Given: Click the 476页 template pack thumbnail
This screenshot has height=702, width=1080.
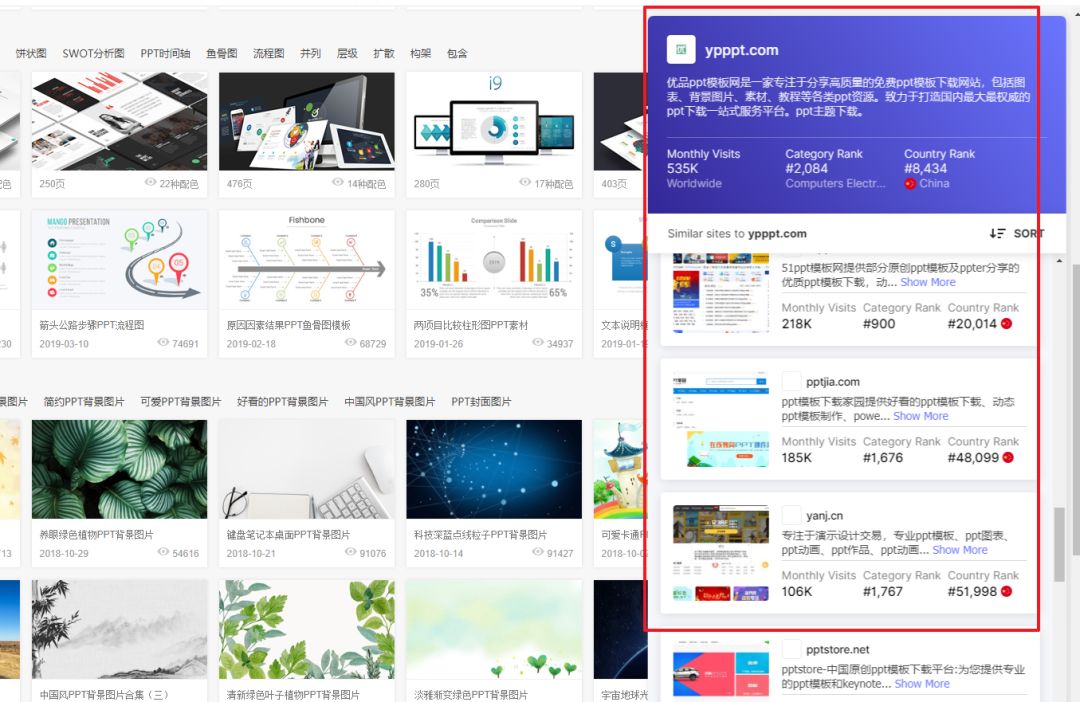Looking at the screenshot, I should tap(307, 121).
